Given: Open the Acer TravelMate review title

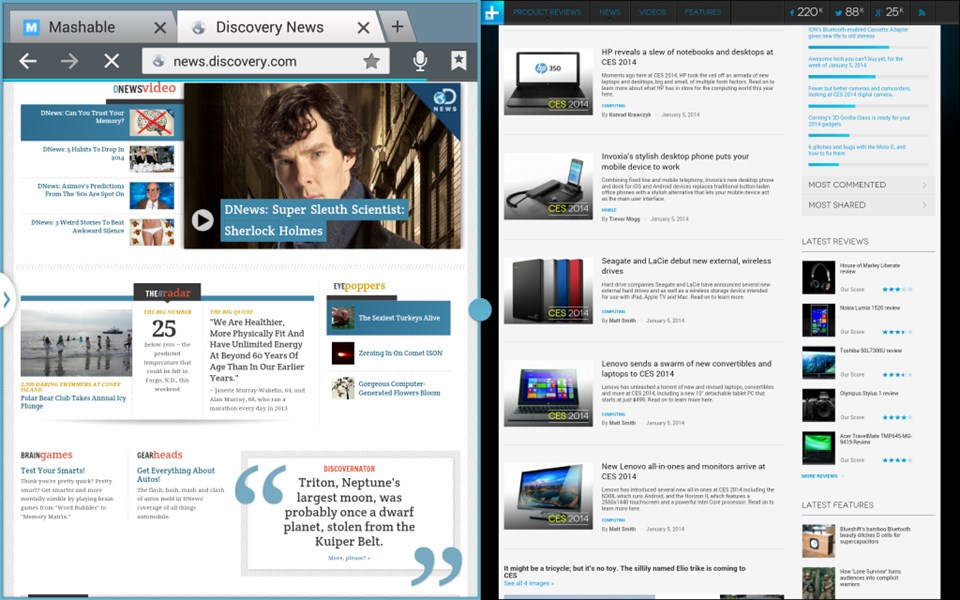Looking at the screenshot, I should click(x=876, y=438).
